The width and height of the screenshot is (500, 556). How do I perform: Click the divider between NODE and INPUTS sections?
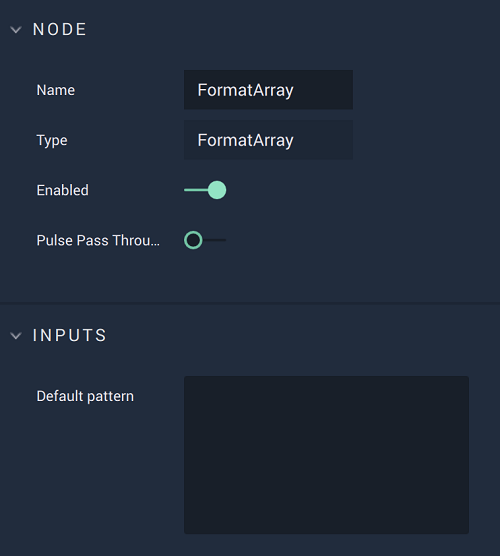tap(250, 303)
